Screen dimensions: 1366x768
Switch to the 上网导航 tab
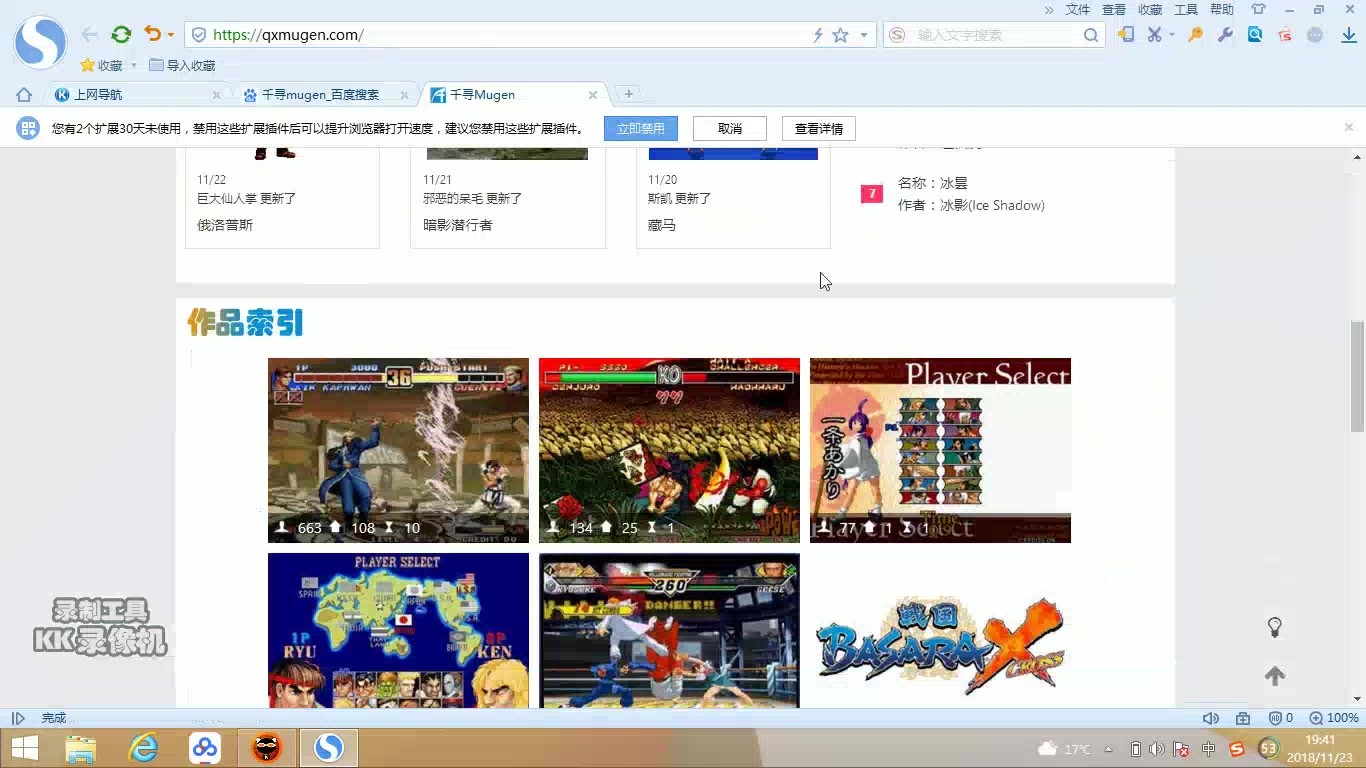[138, 95]
